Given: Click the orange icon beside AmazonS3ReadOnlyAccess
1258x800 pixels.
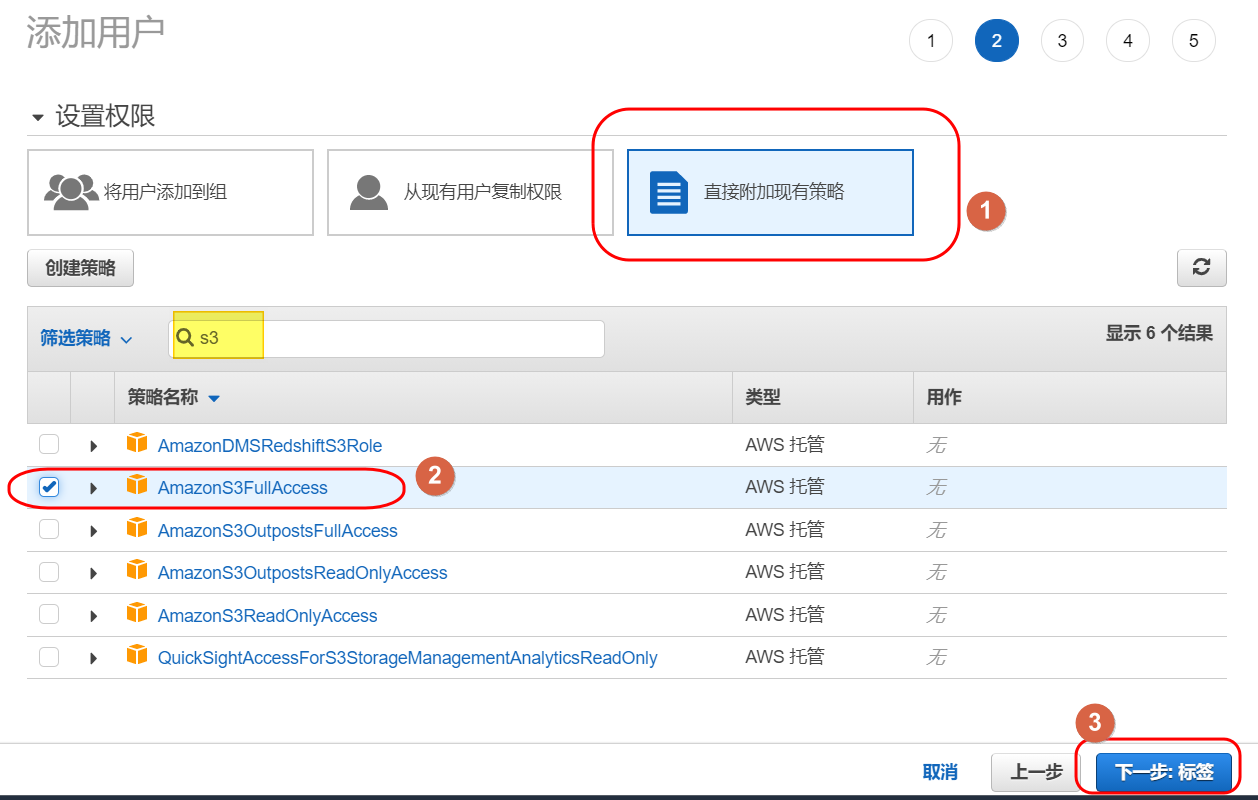Looking at the screenshot, I should point(137,614).
